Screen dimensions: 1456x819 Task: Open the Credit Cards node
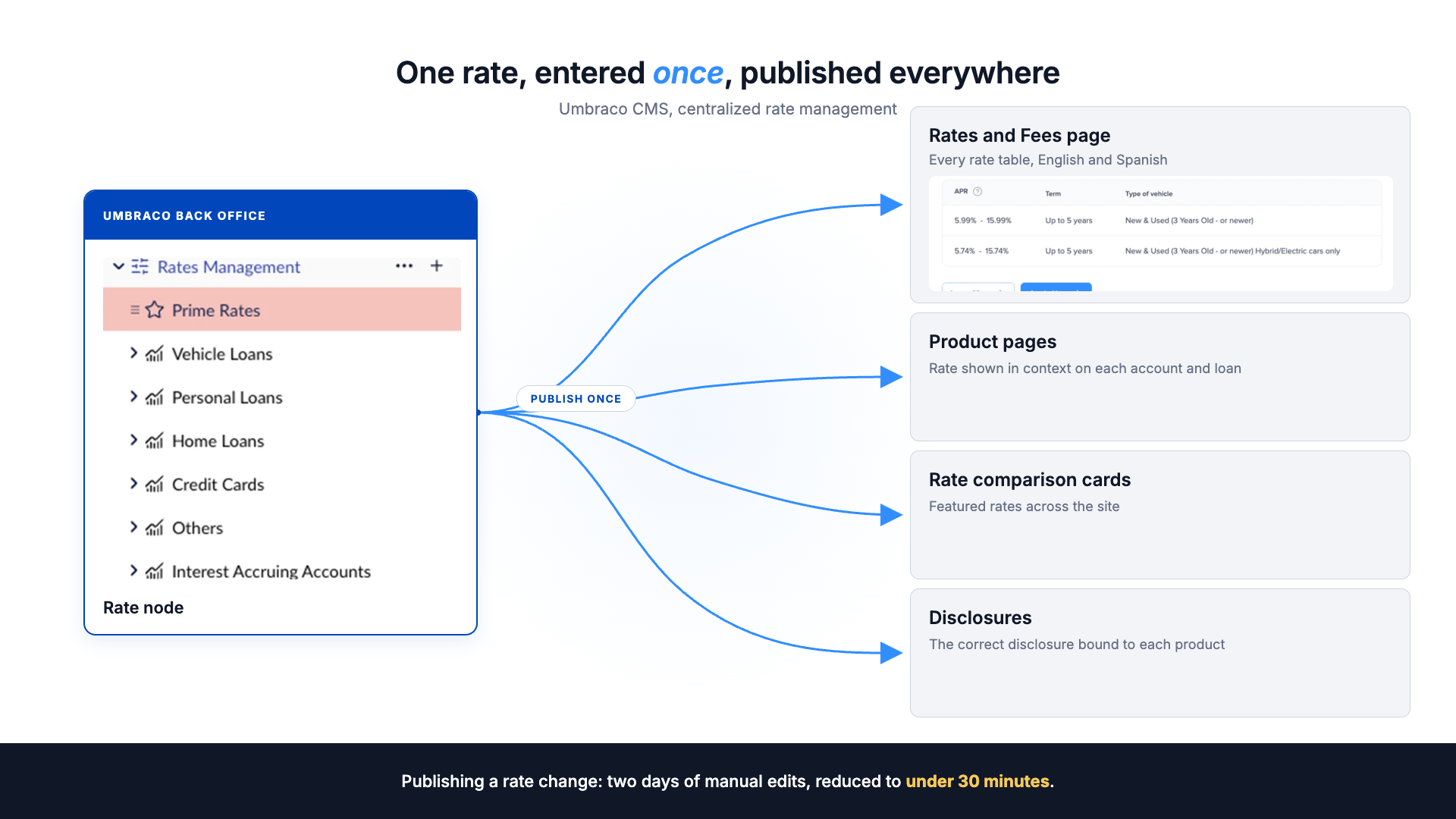(x=218, y=485)
